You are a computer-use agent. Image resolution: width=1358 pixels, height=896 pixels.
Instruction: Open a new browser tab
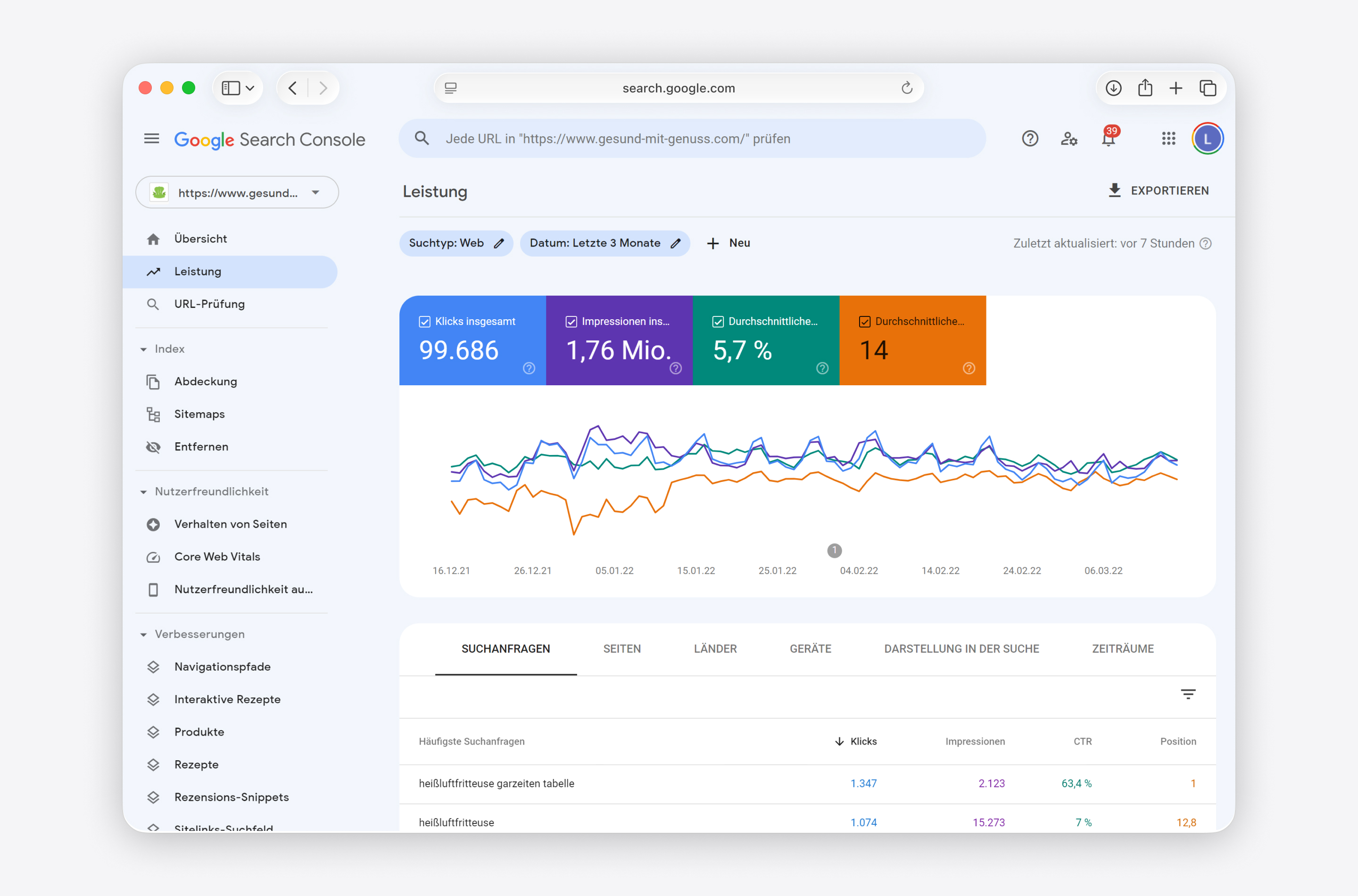[1176, 88]
